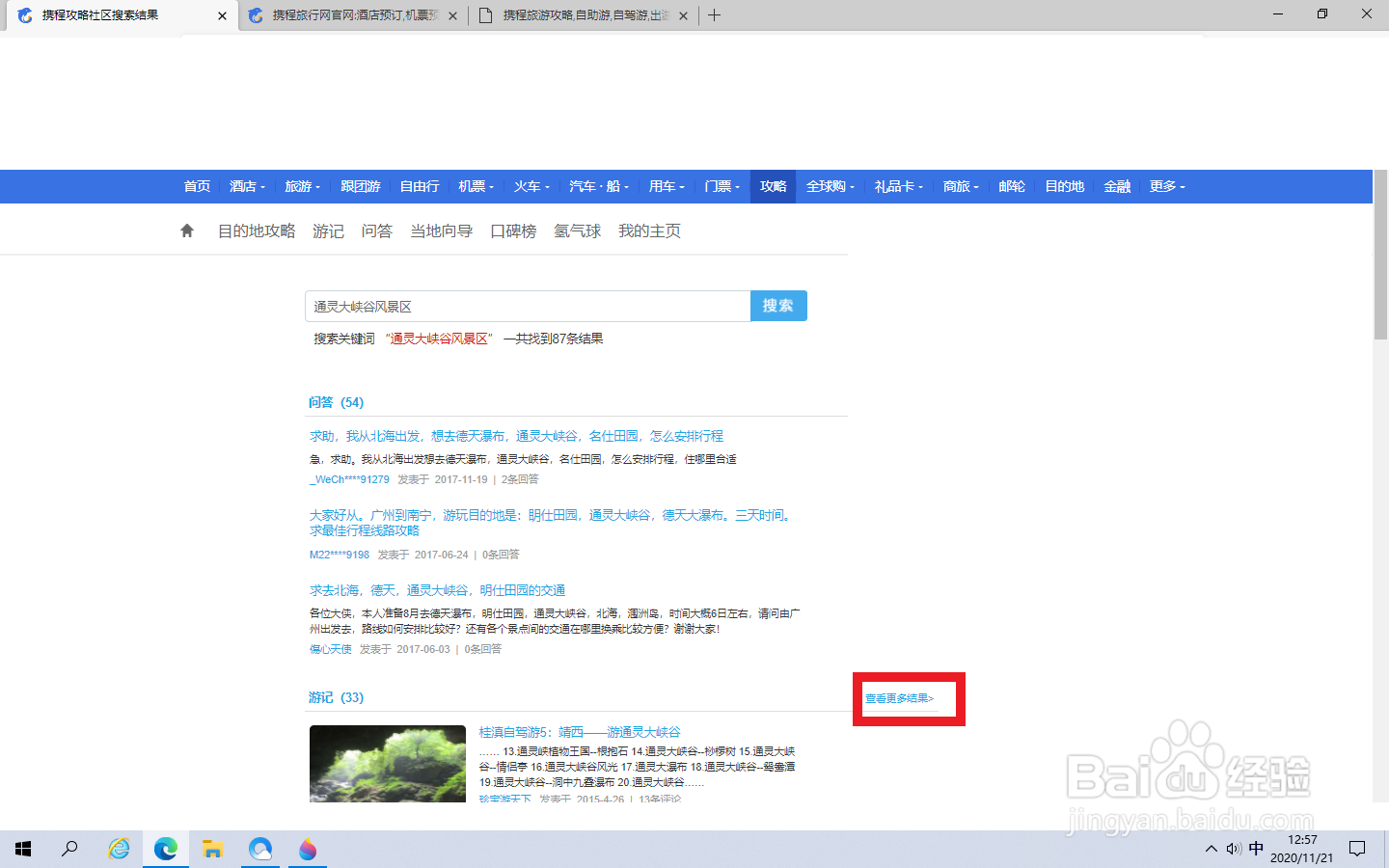
Task: Open question 大家好从。广州到南宁
Action: coord(552,523)
